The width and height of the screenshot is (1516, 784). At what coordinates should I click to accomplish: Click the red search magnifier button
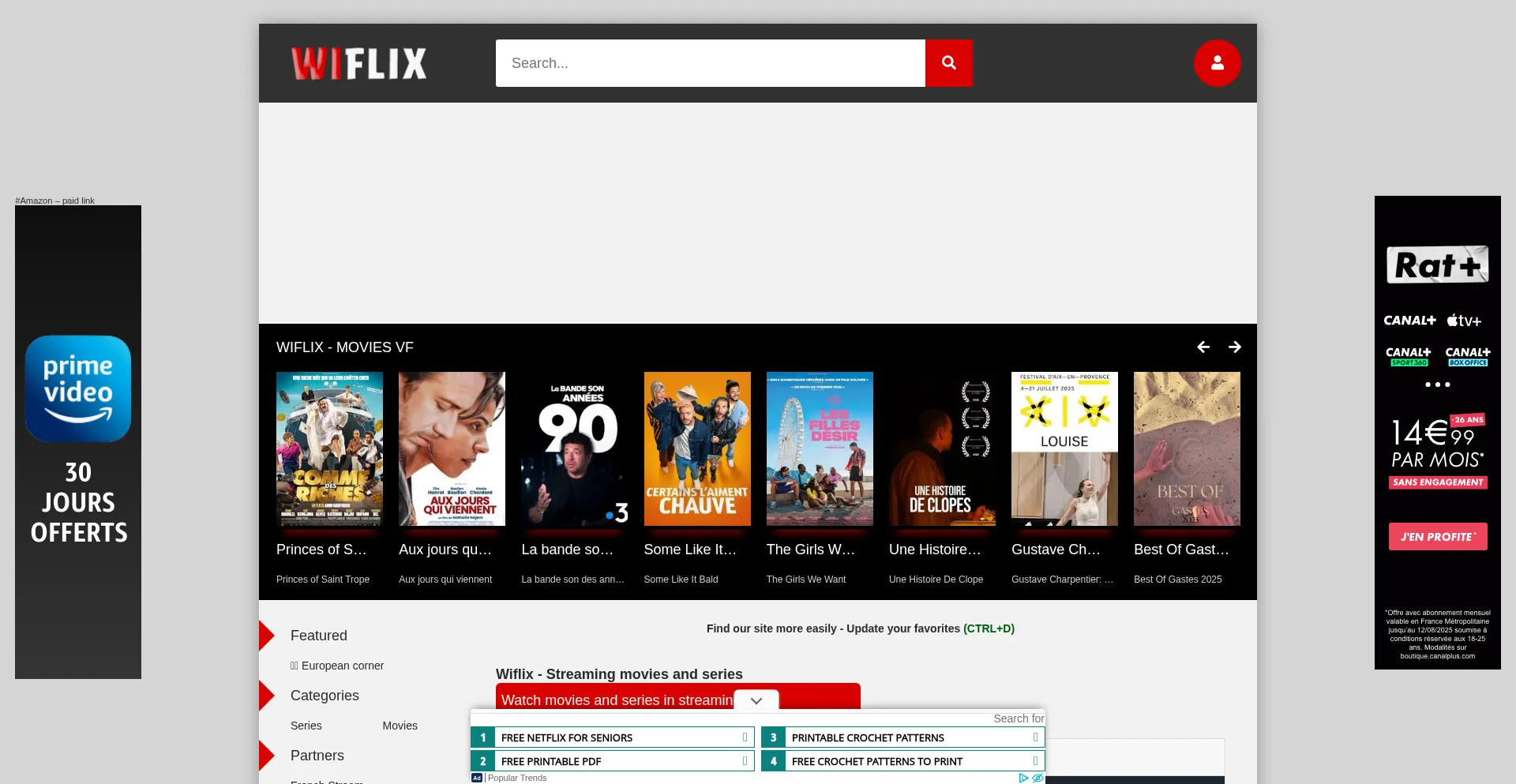click(x=948, y=63)
